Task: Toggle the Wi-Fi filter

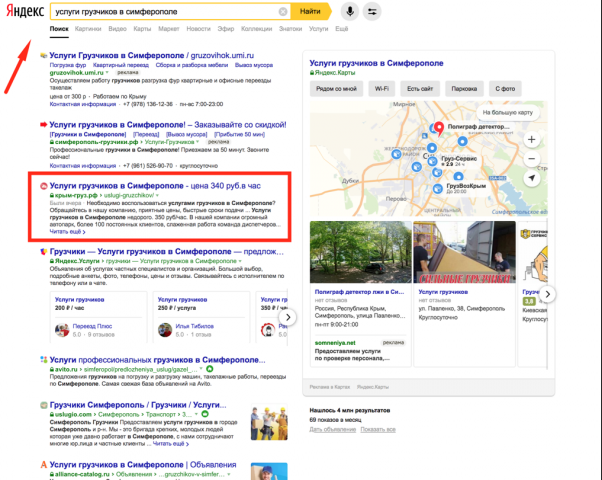Action: pyautogui.click(x=382, y=89)
